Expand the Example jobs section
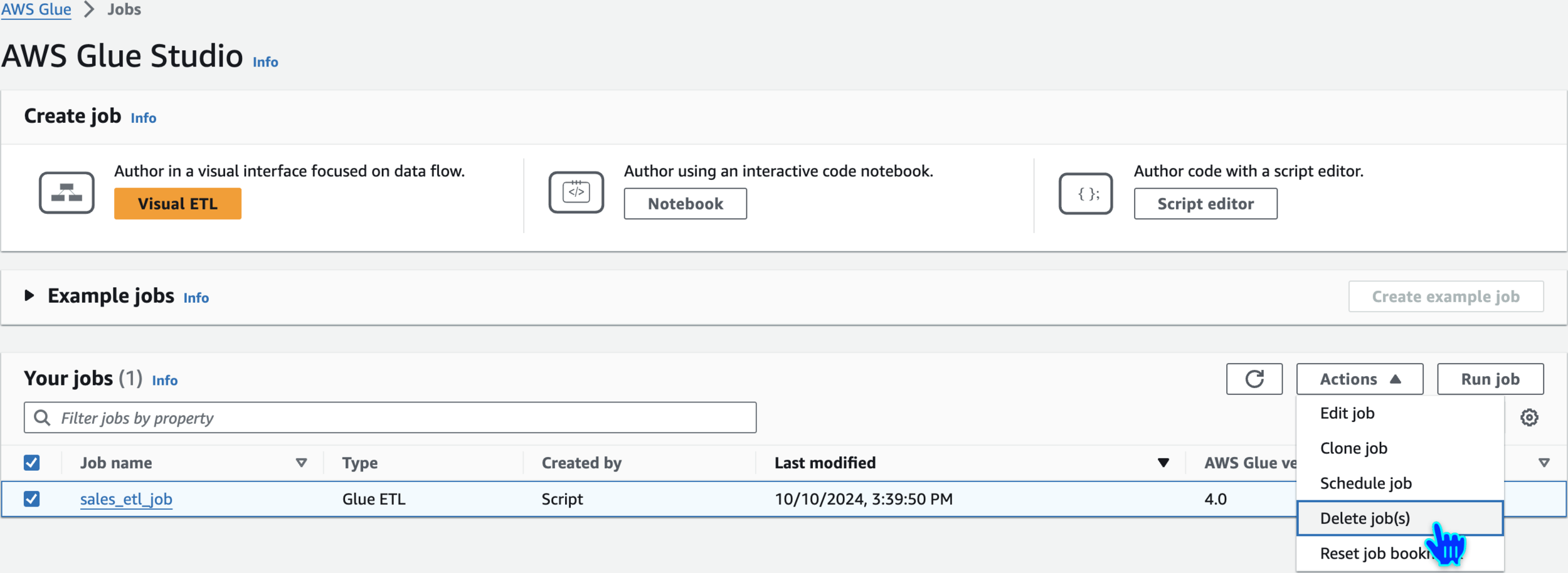Viewport: 1568px width, 573px height. click(x=29, y=295)
